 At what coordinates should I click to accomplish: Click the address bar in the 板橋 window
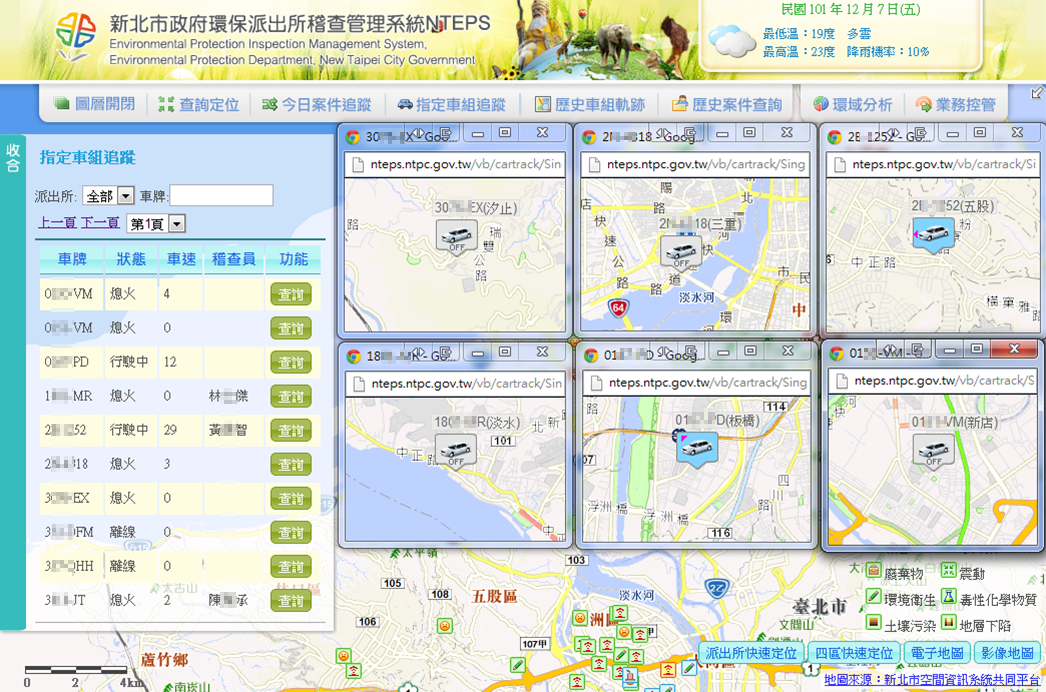coord(697,383)
